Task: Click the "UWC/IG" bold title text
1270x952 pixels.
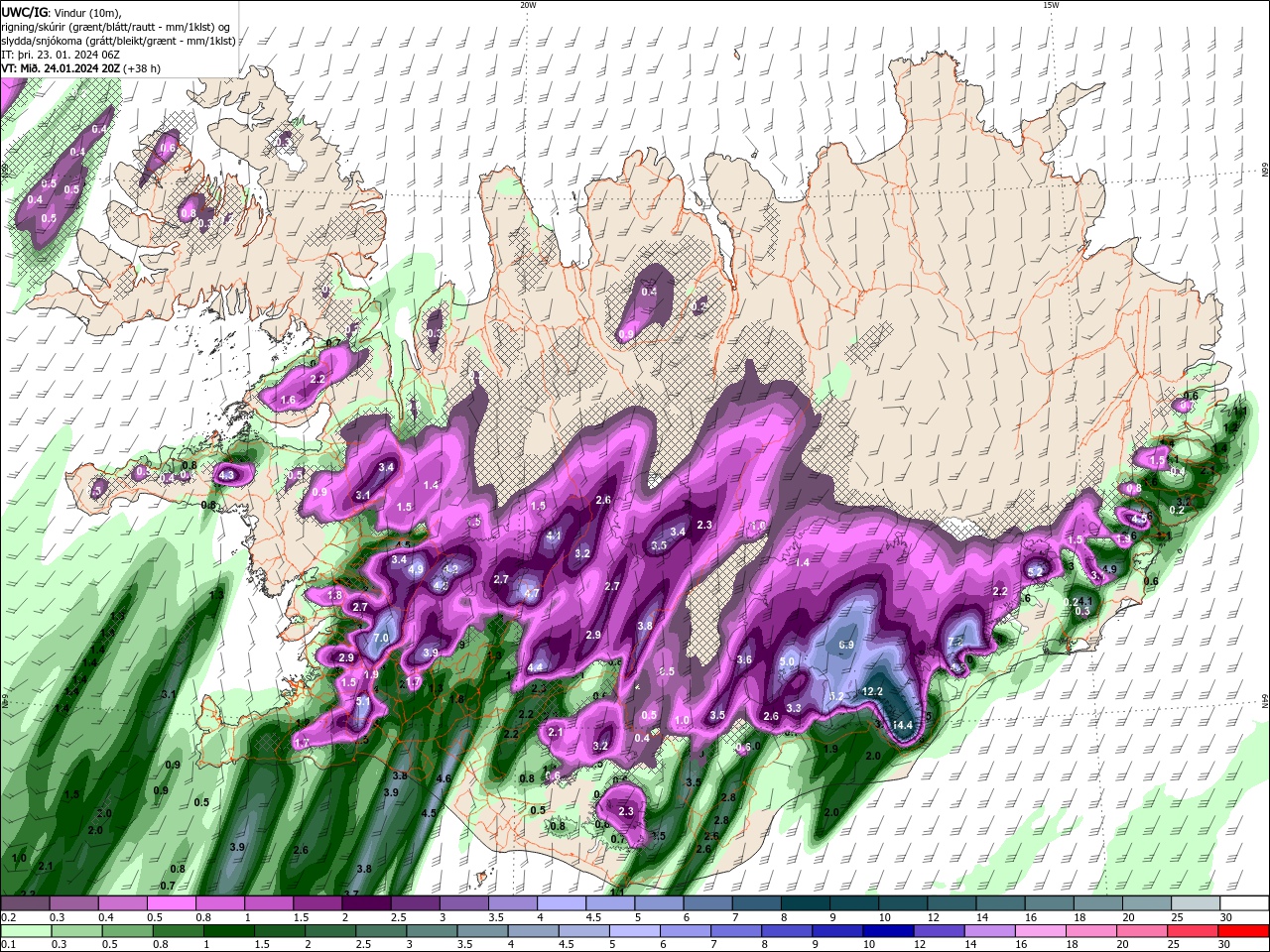Action: click(x=23, y=12)
